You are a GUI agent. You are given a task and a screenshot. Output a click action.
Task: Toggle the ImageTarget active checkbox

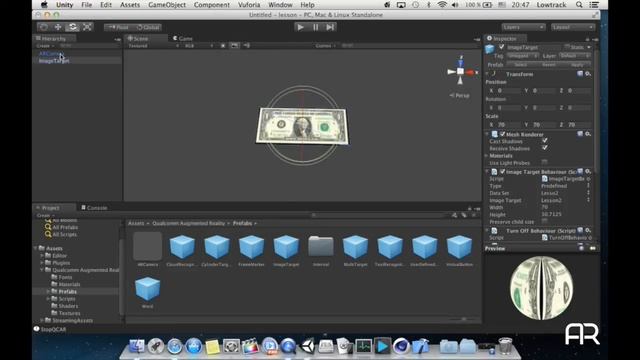[x=502, y=47]
